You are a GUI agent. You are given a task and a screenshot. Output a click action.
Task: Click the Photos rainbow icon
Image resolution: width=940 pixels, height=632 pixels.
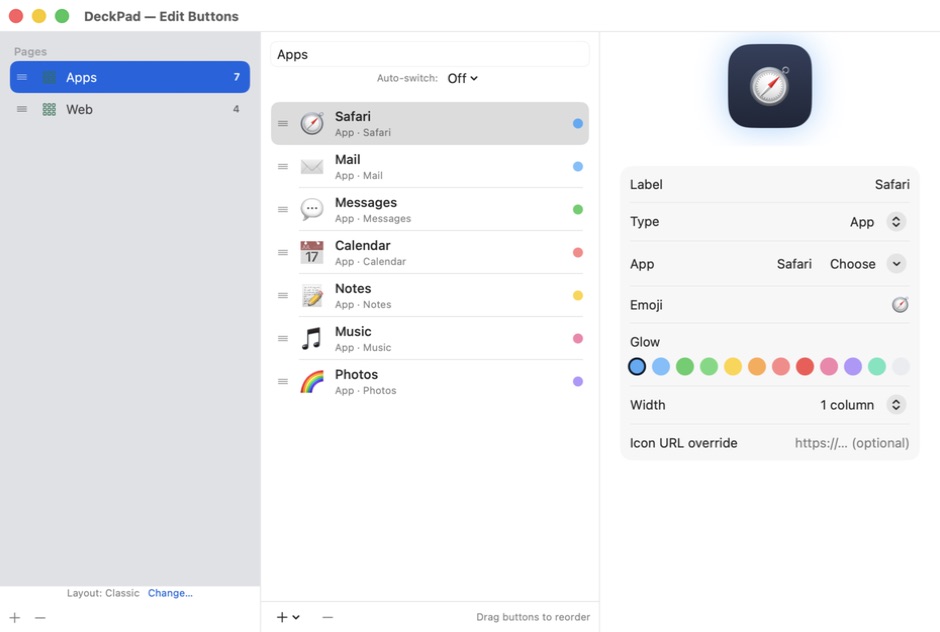point(312,381)
